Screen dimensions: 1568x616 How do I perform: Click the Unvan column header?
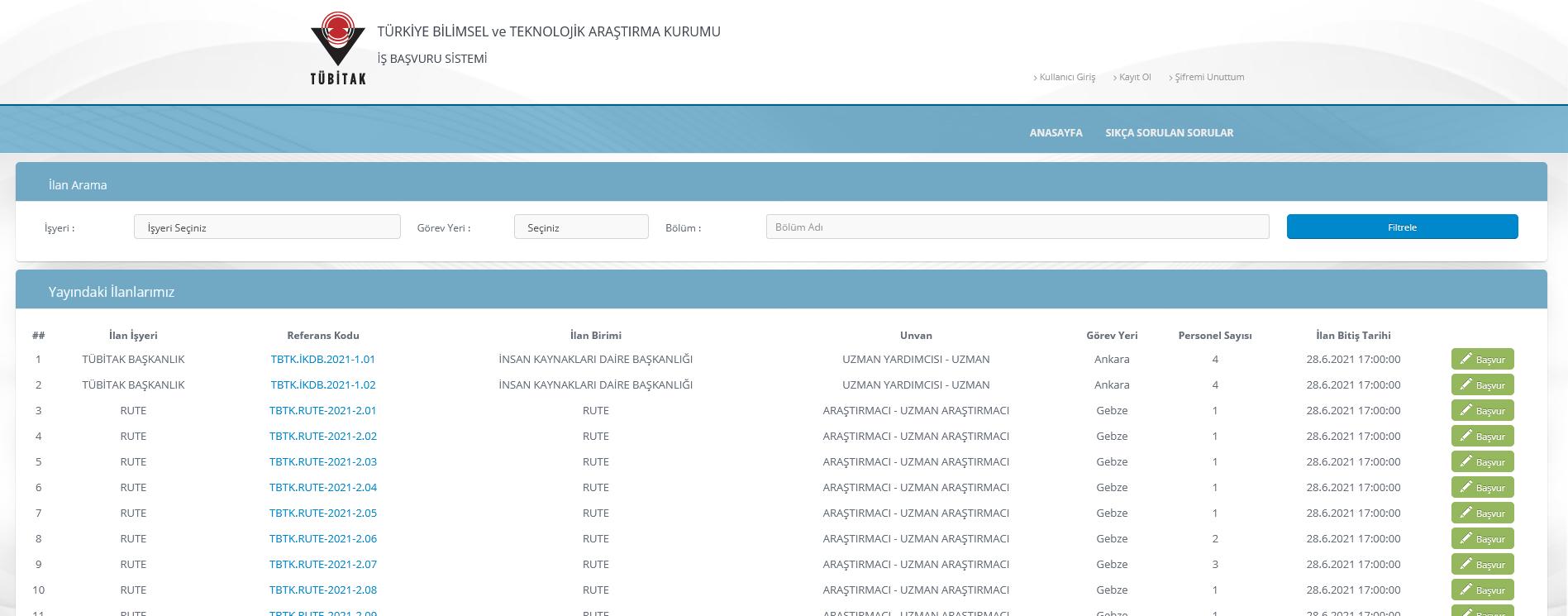[916, 336]
